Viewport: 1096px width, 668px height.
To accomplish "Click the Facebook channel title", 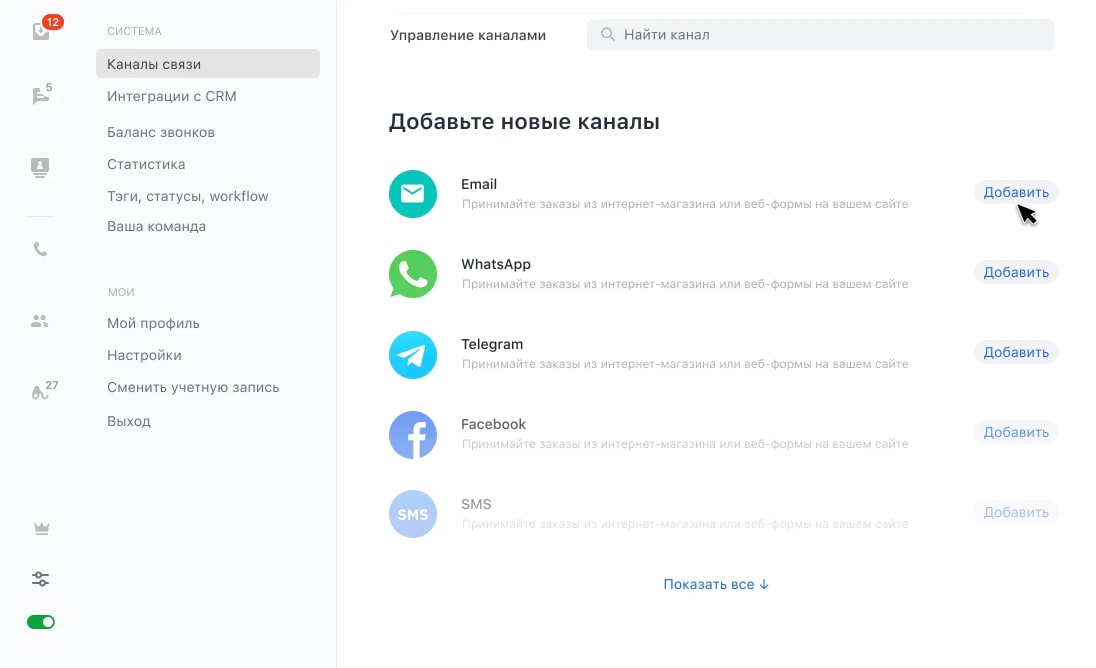I will pos(493,424).
